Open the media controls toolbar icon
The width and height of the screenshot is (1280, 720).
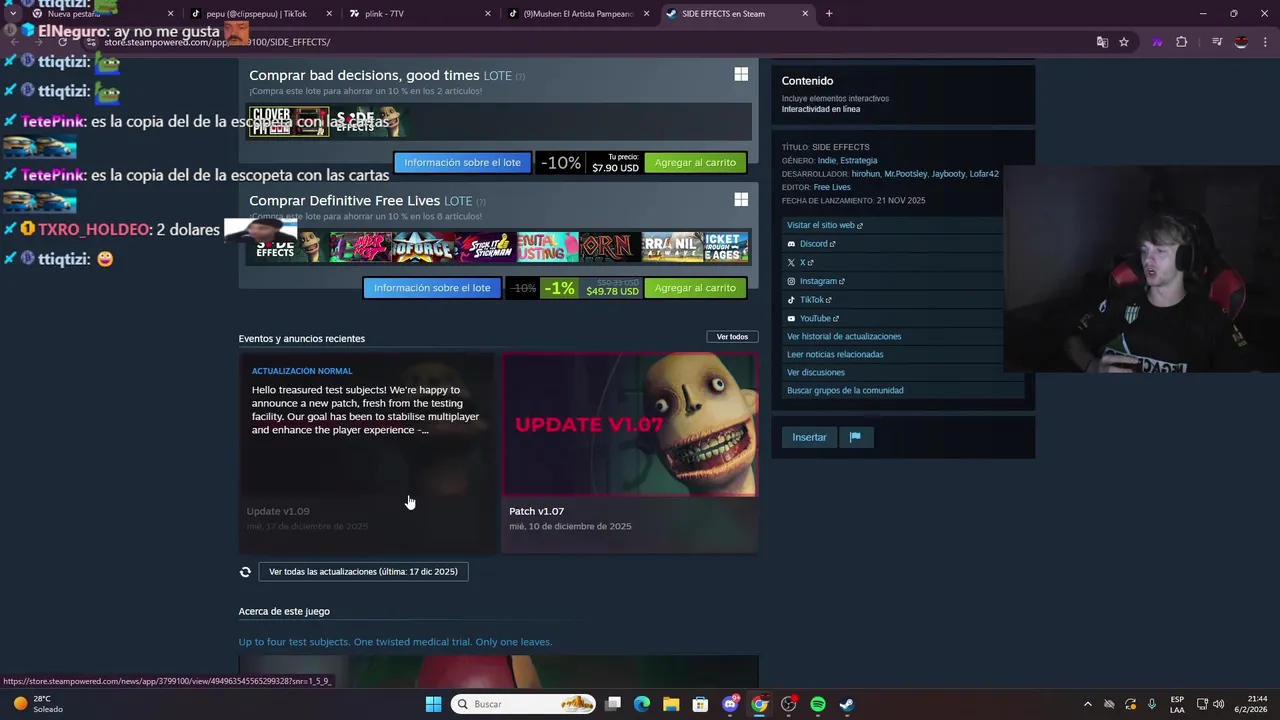pos(1217,42)
